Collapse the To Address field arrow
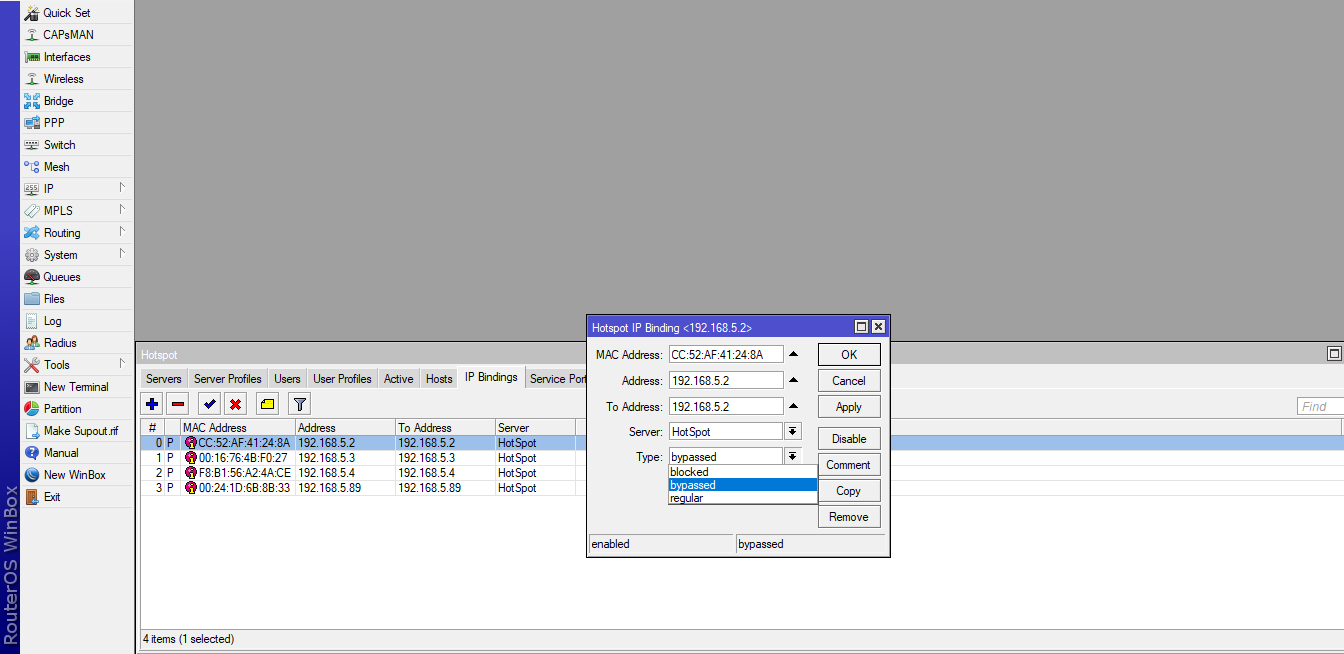This screenshot has height=654, width=1344. (793, 406)
